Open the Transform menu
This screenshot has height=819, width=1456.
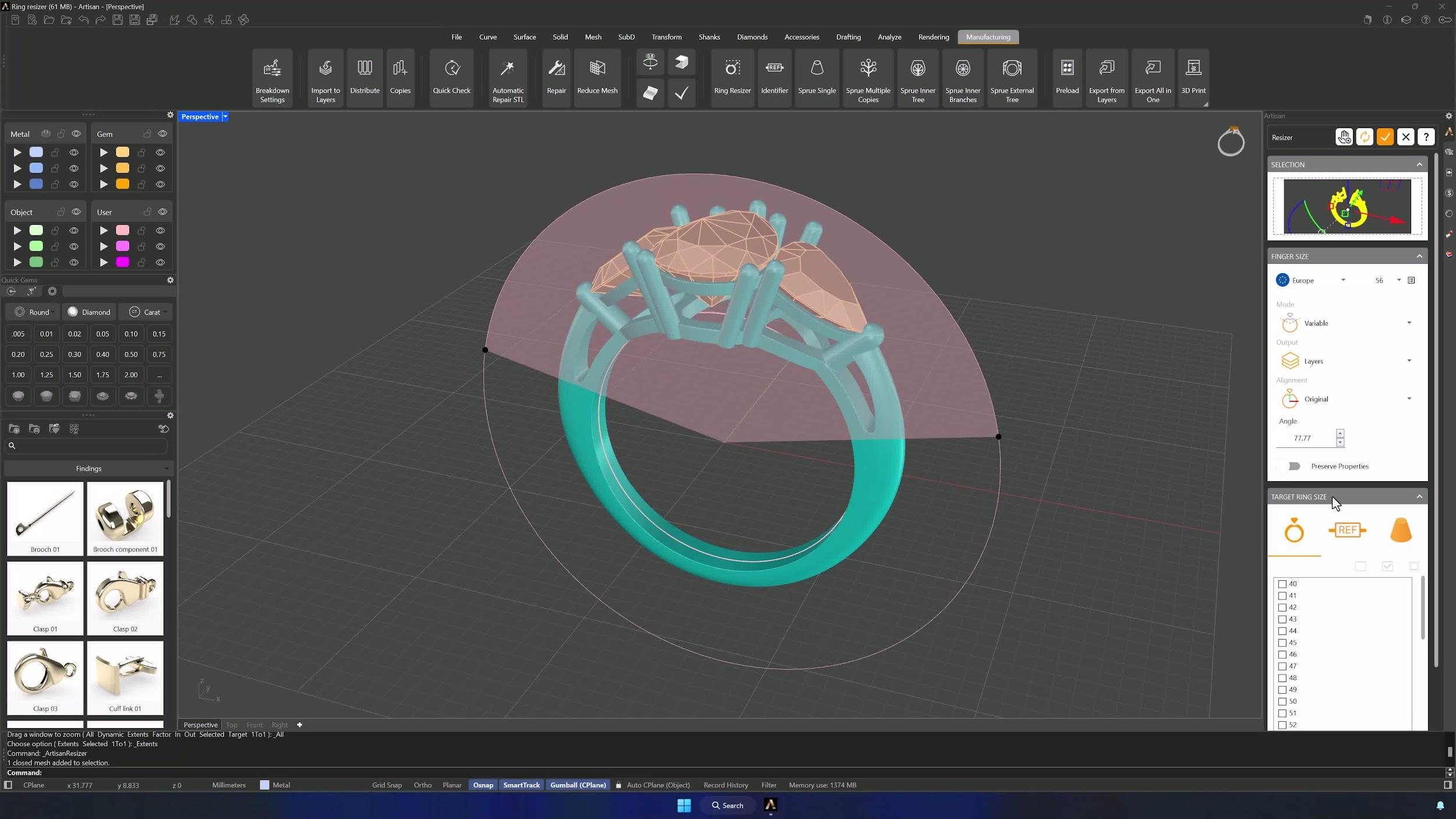[666, 37]
